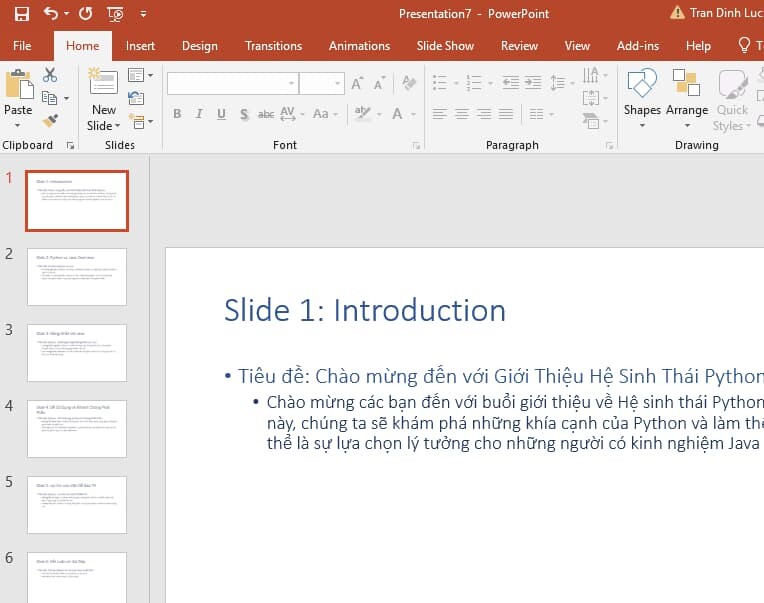Toggle Underline formatting

(x=221, y=114)
